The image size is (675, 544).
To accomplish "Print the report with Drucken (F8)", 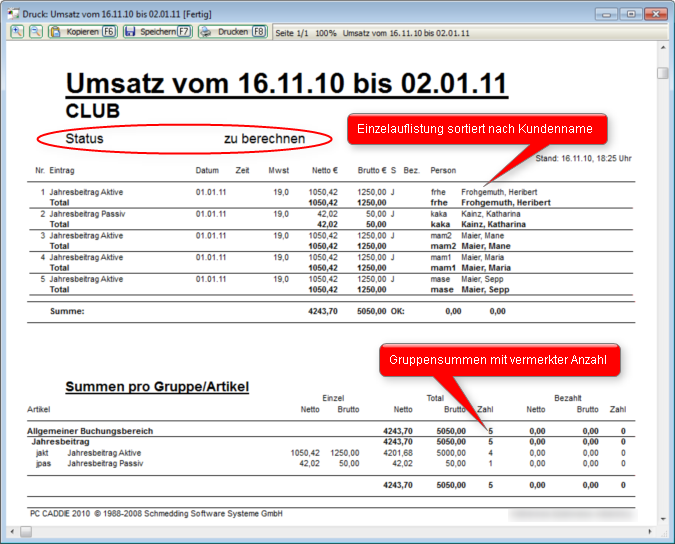I will [232, 32].
